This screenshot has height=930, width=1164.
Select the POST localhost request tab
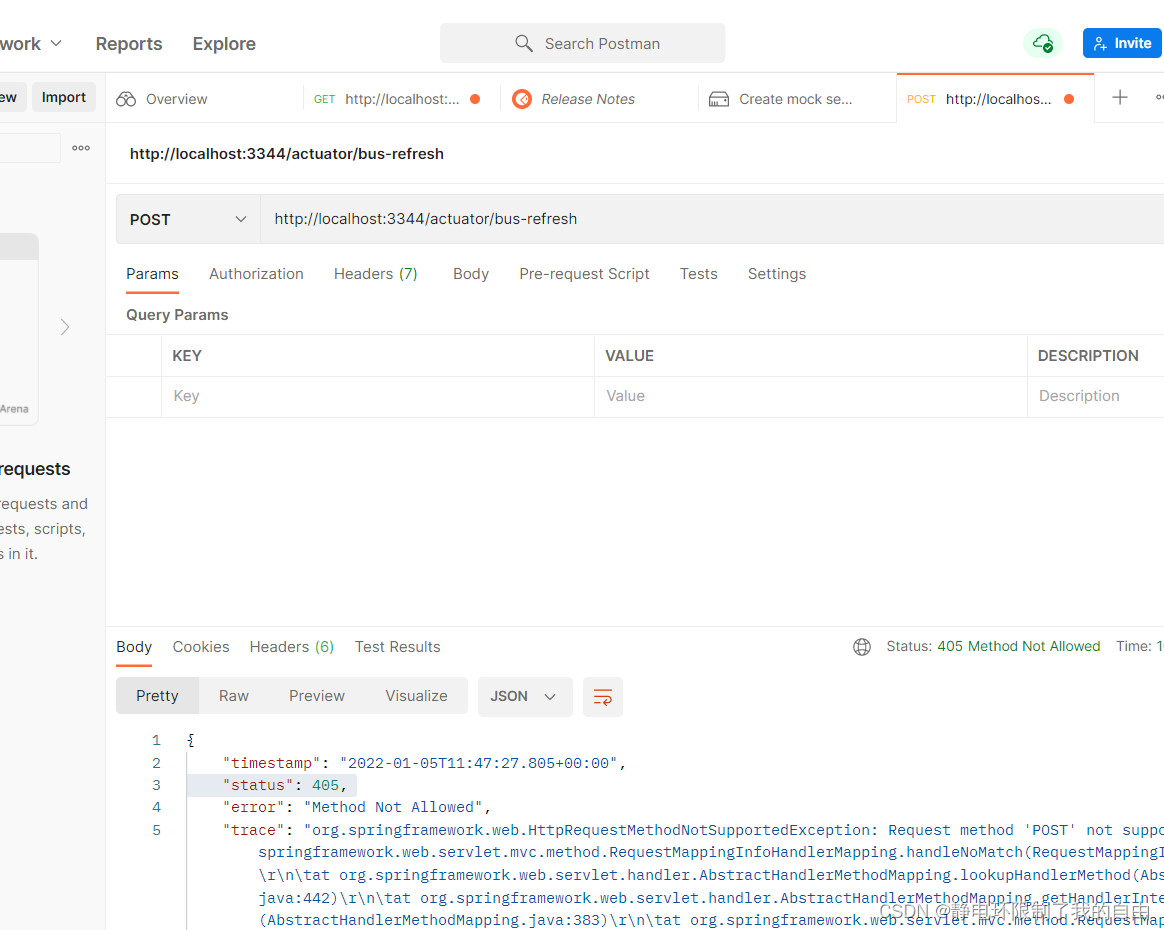pos(995,99)
